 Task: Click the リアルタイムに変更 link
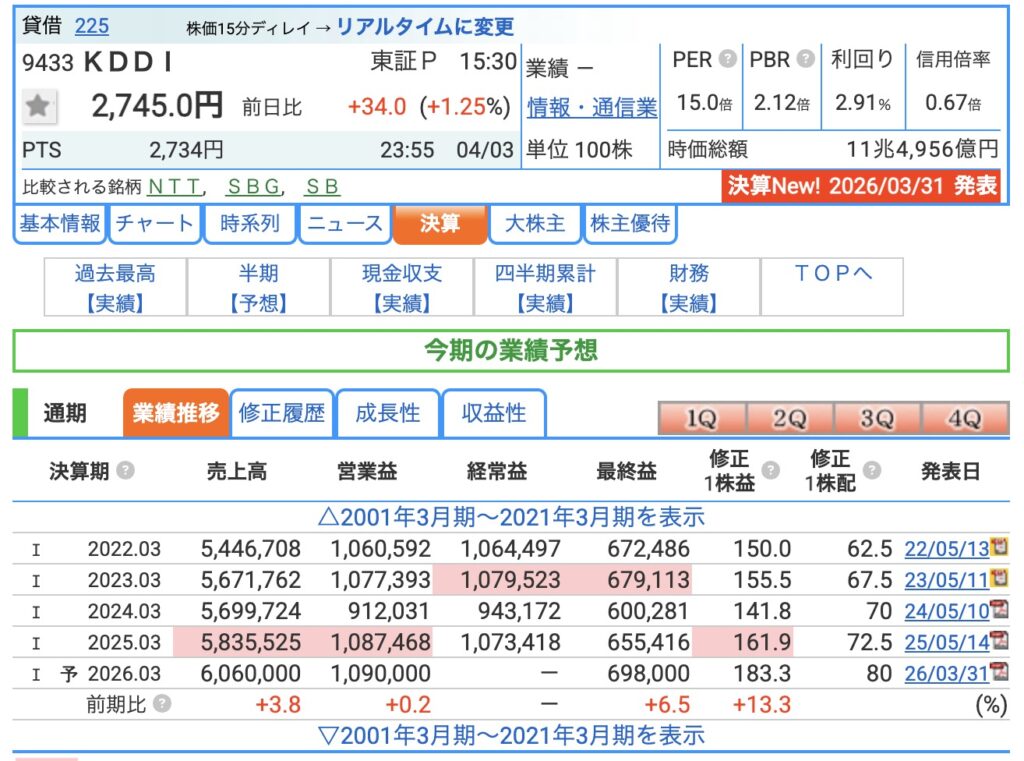pyautogui.click(x=425, y=27)
